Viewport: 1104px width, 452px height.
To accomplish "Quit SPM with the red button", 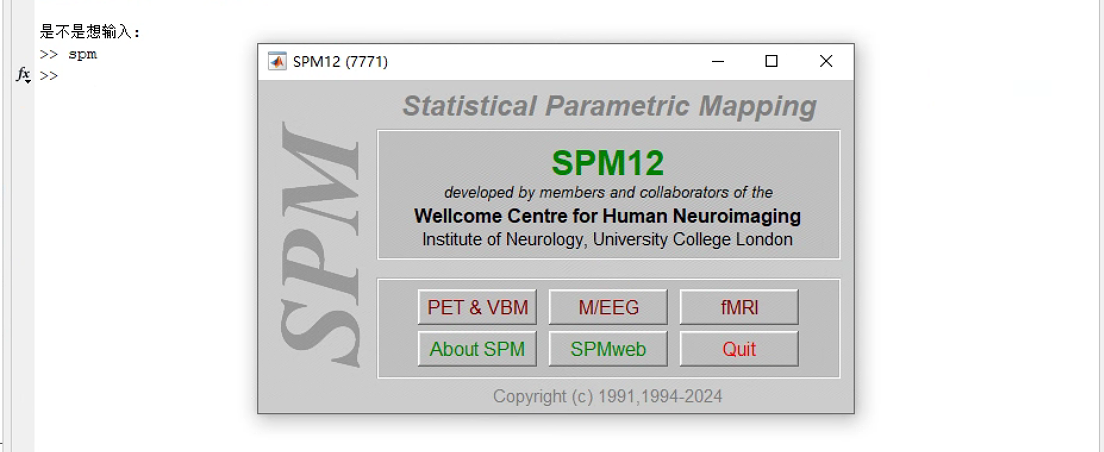I will 739,349.
